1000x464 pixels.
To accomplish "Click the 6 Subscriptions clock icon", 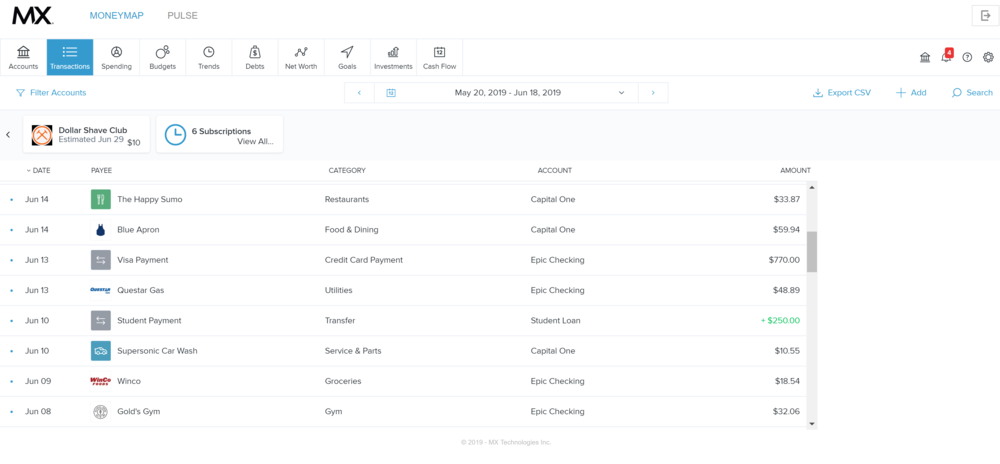I will point(175,134).
